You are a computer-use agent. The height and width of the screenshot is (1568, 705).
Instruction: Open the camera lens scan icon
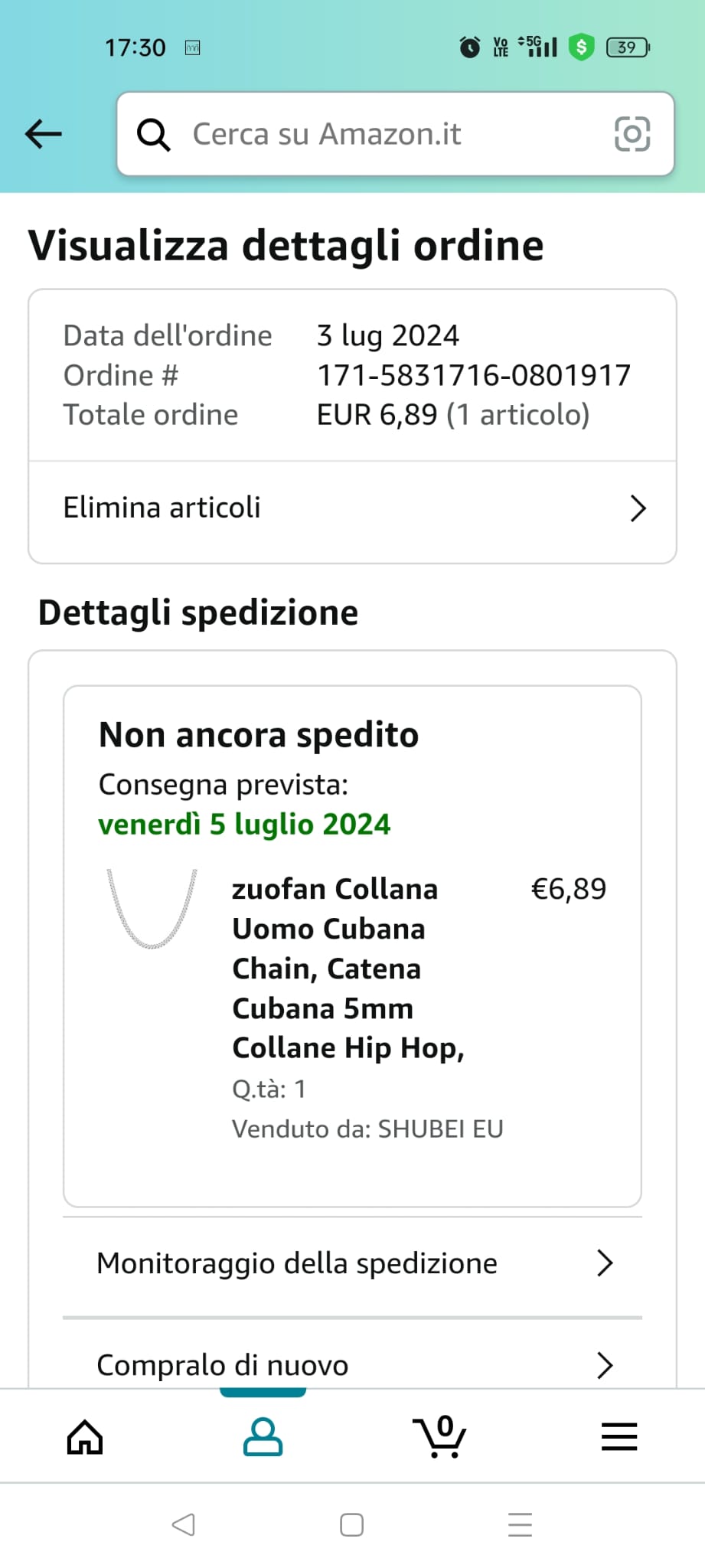[632, 134]
